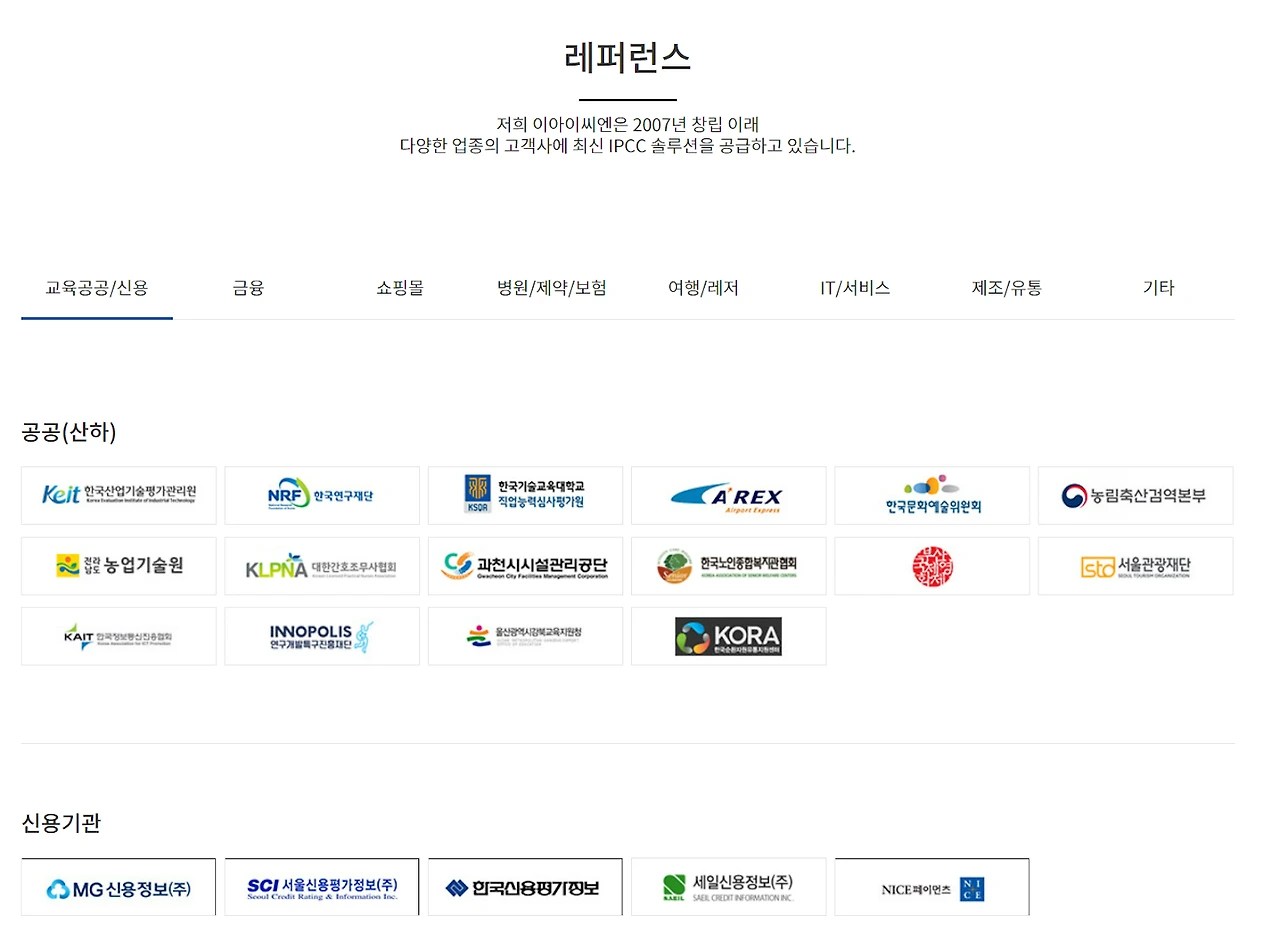This screenshot has height=948, width=1280.
Task: Switch to the 여행/레저 tab
Action: (x=703, y=288)
